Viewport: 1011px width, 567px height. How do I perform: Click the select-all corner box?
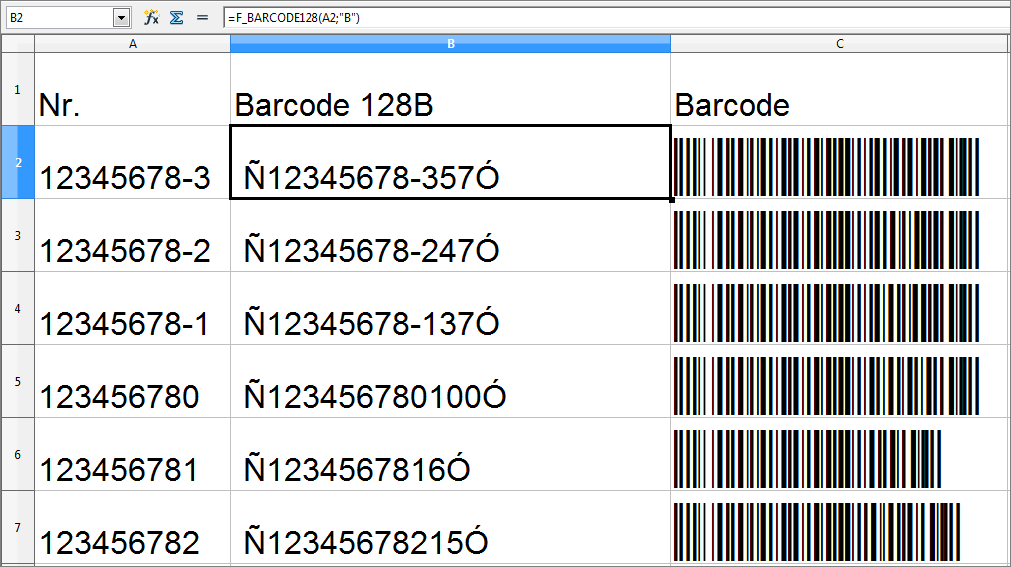click(17, 44)
